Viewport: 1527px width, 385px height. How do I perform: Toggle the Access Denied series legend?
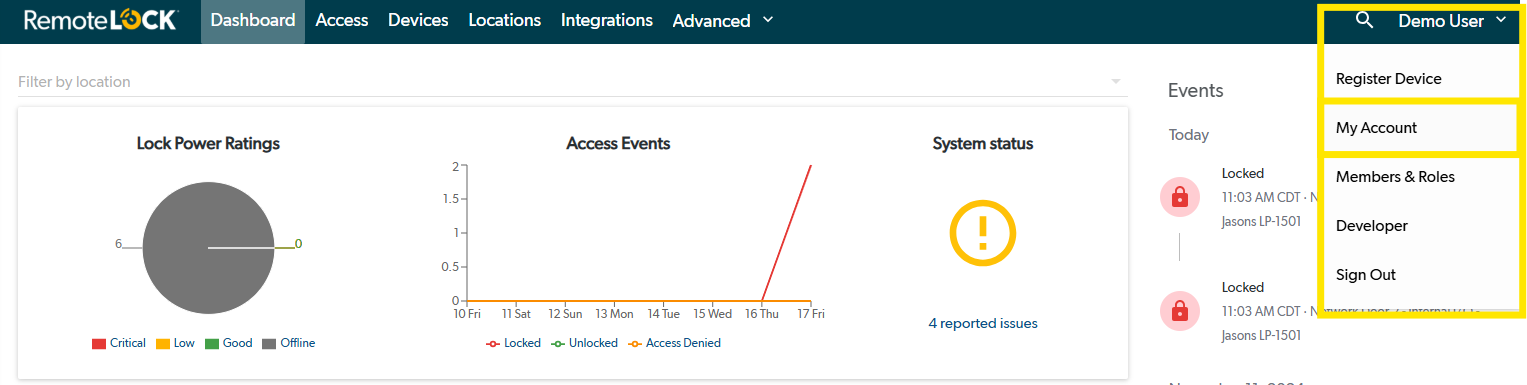click(x=674, y=343)
